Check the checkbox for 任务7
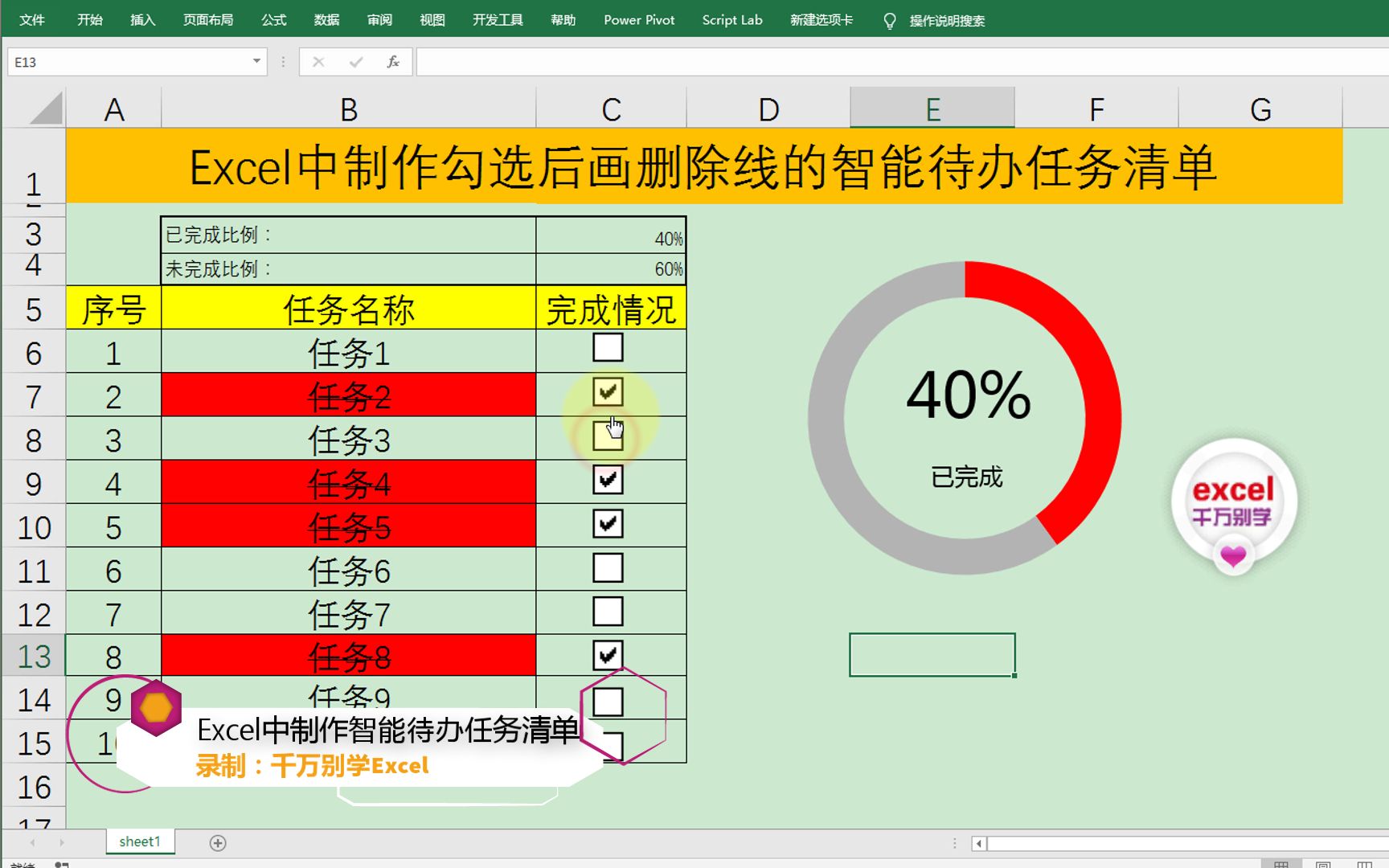 click(x=608, y=611)
